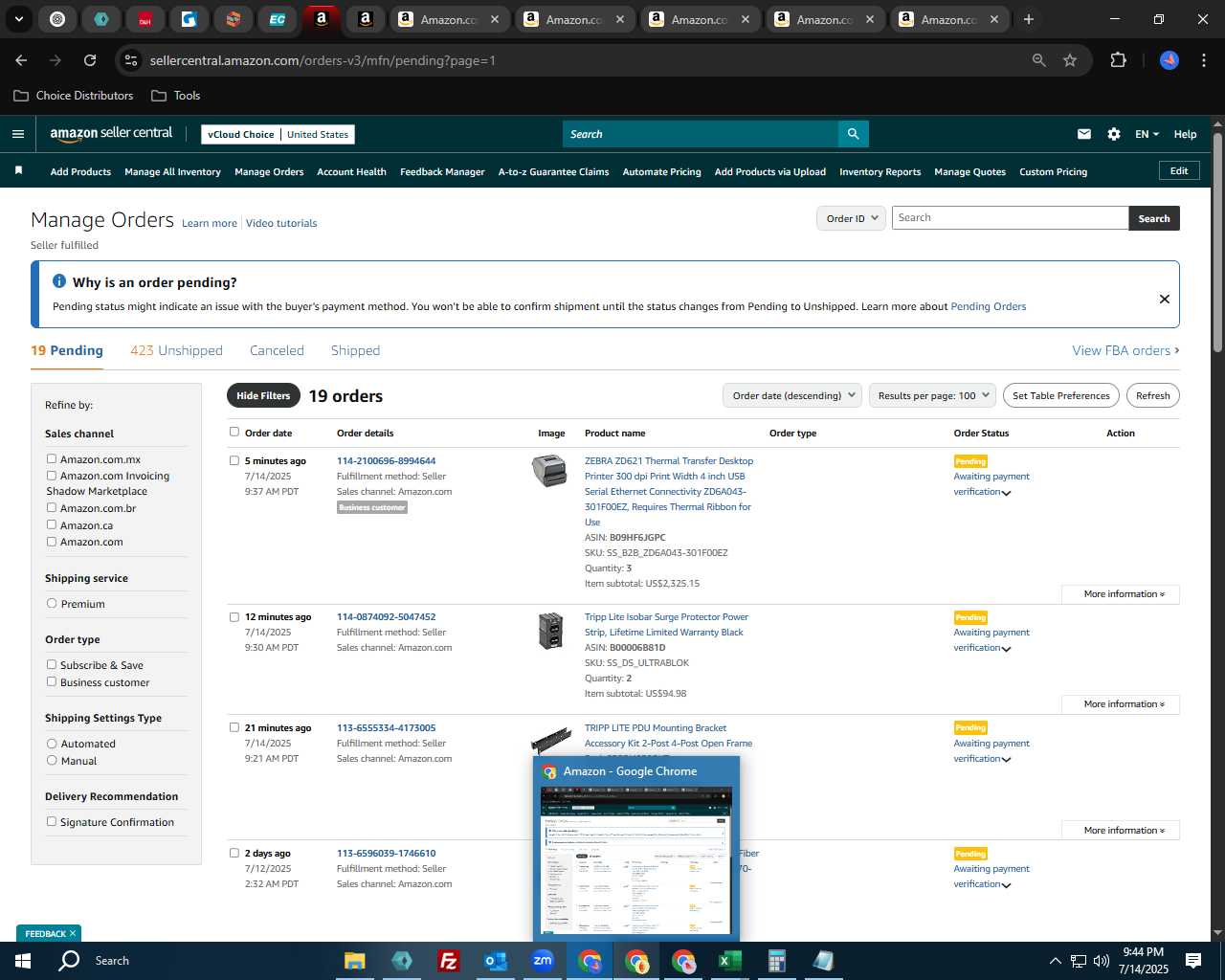Open the Video tutorials link
Viewport: 1225px width, 980px height.
281,223
